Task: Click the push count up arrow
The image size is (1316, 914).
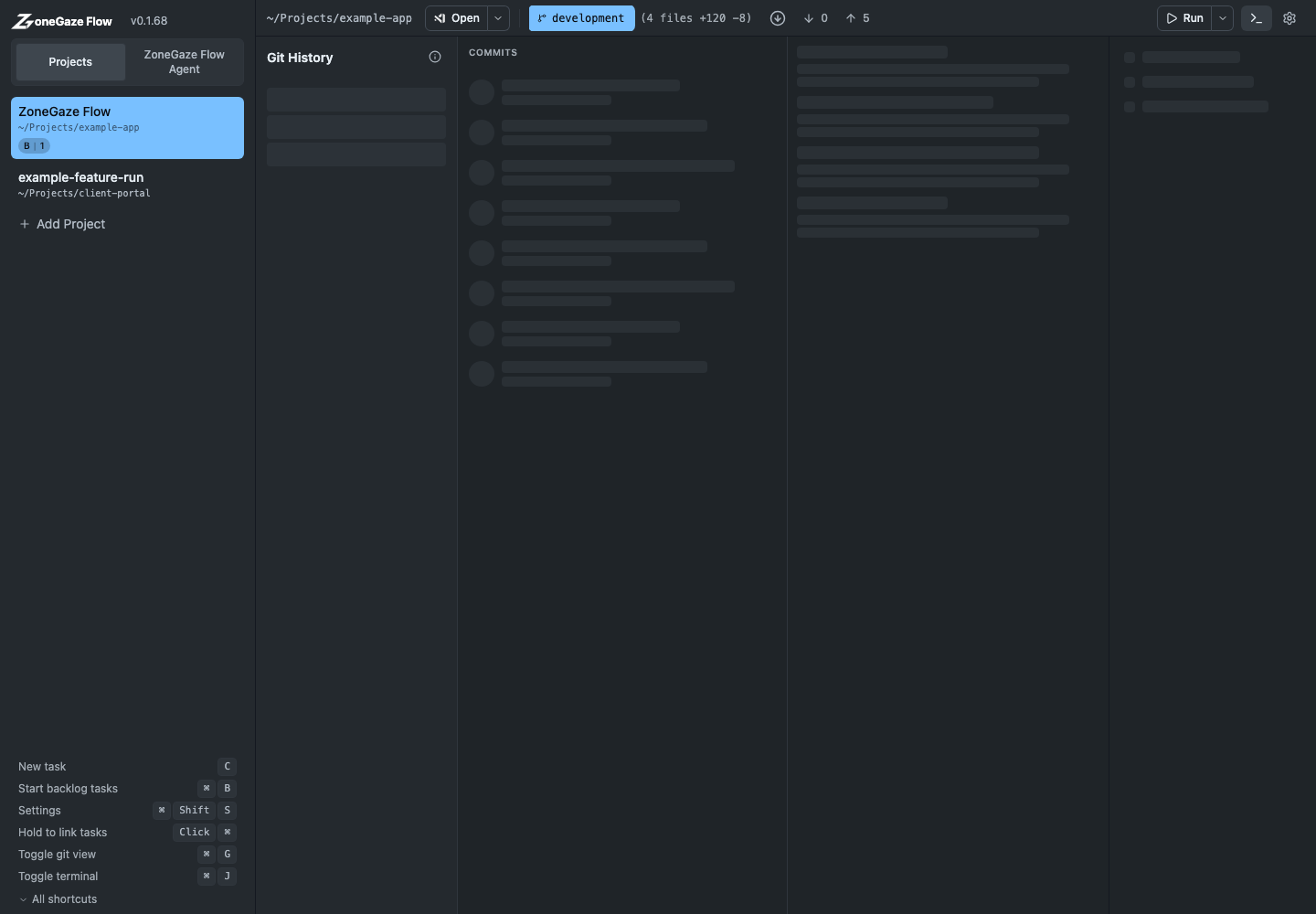Action: 851,18
